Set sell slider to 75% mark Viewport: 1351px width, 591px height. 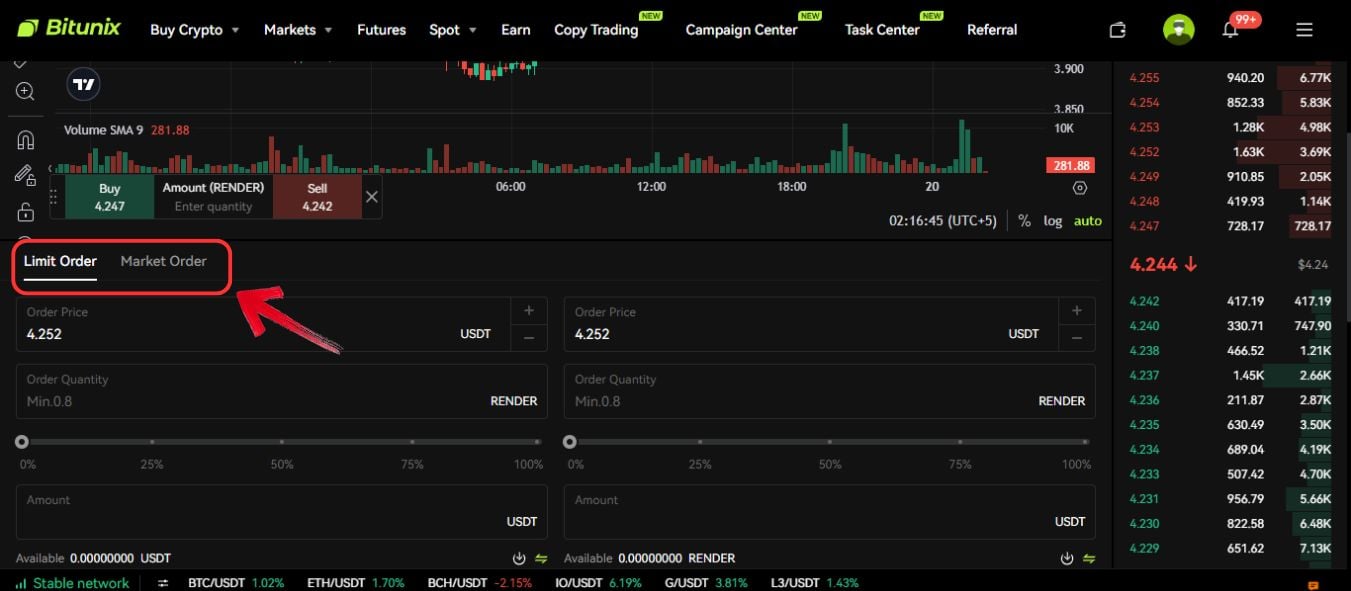pos(960,442)
